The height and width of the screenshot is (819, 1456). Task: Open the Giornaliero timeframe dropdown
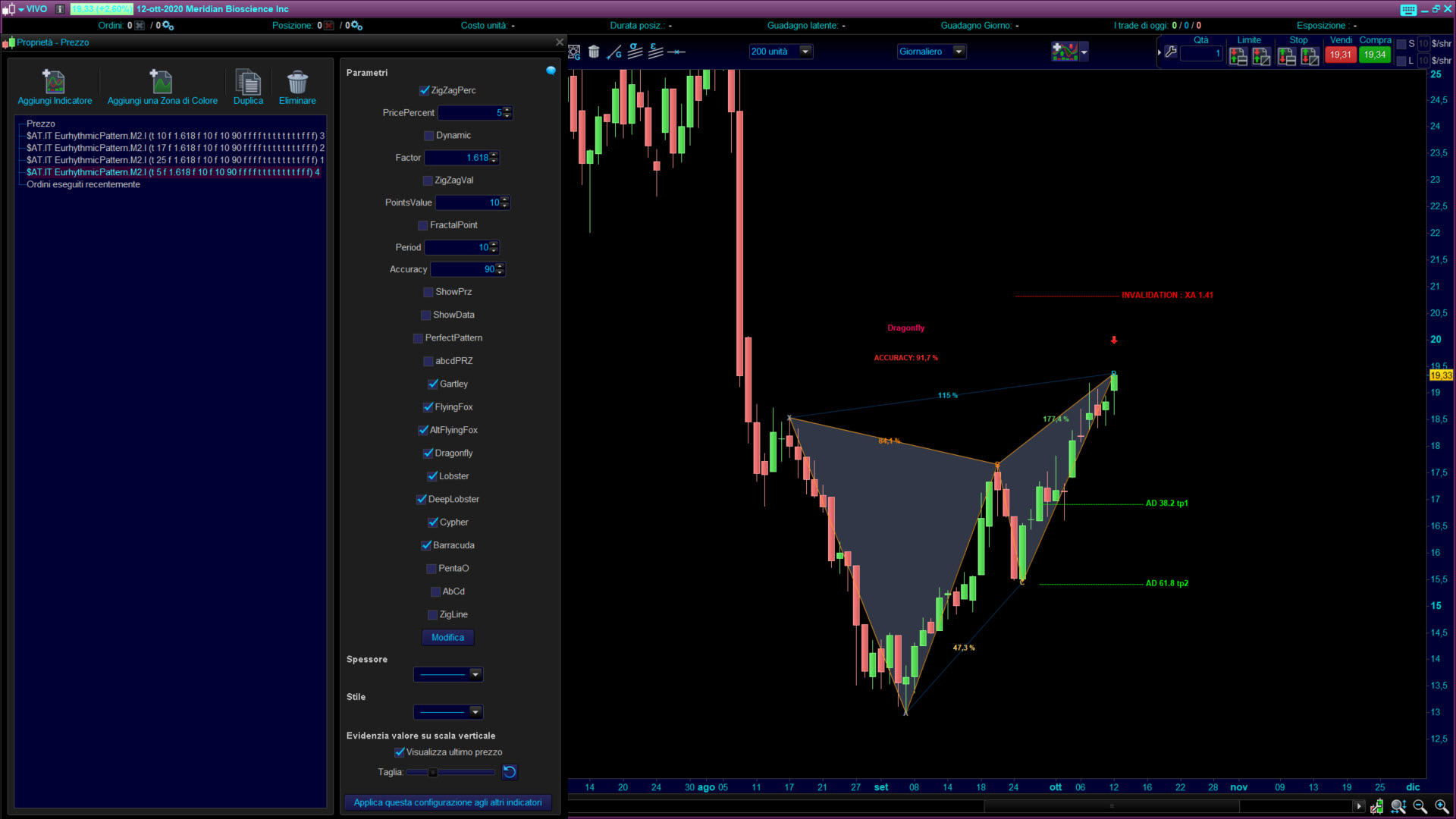pos(959,52)
